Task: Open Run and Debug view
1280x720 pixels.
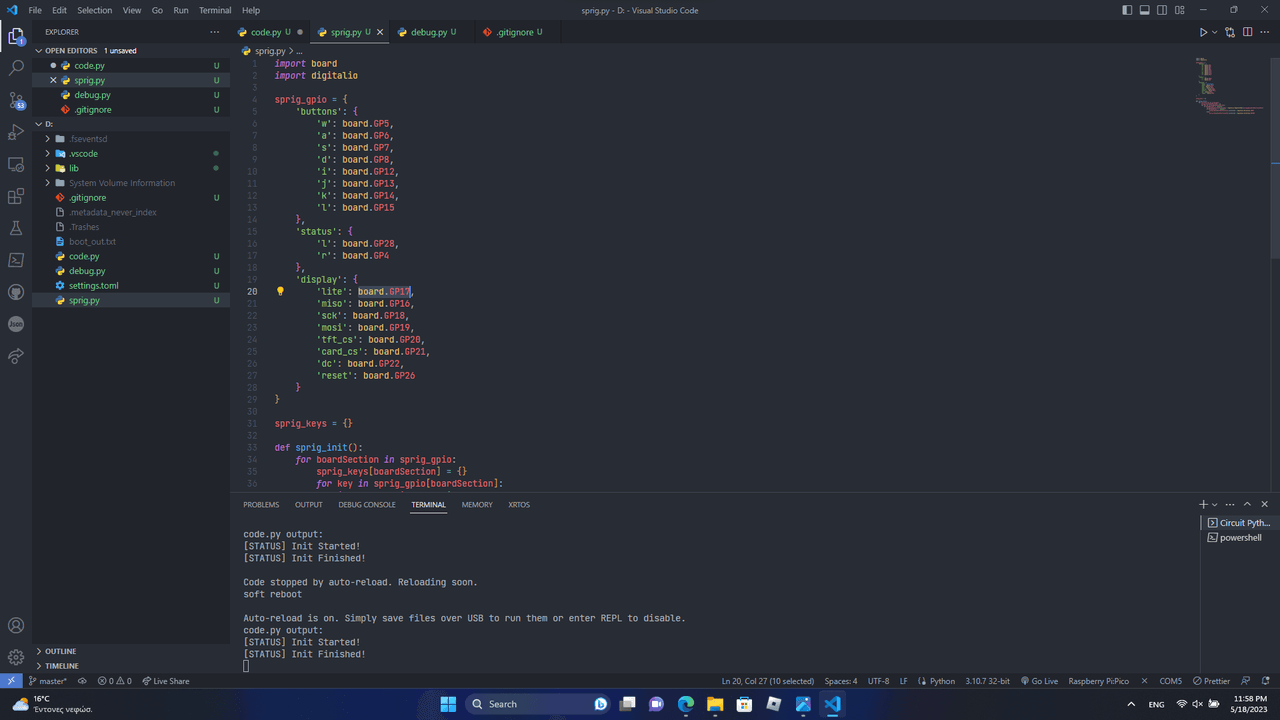Action: (16, 133)
